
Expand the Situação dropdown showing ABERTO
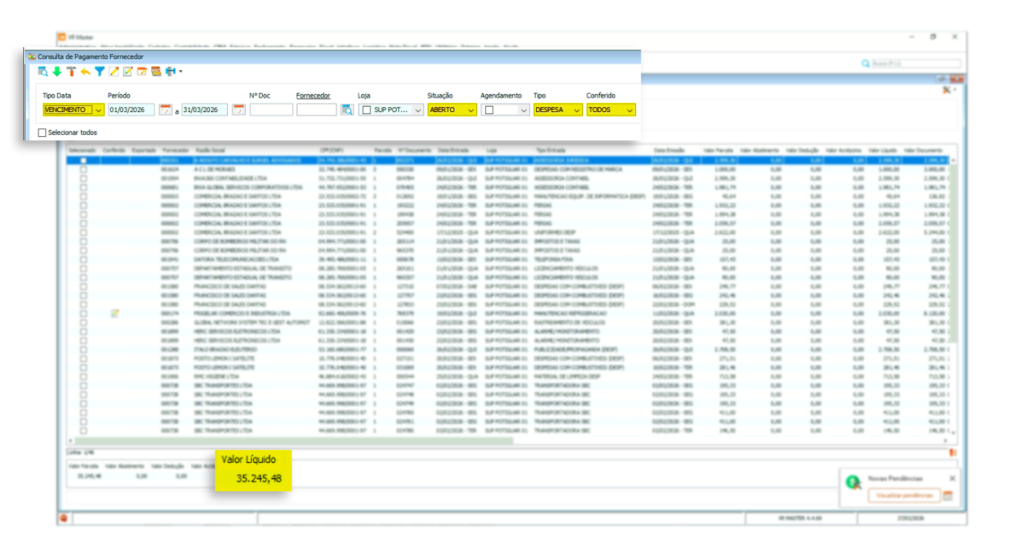click(x=470, y=110)
